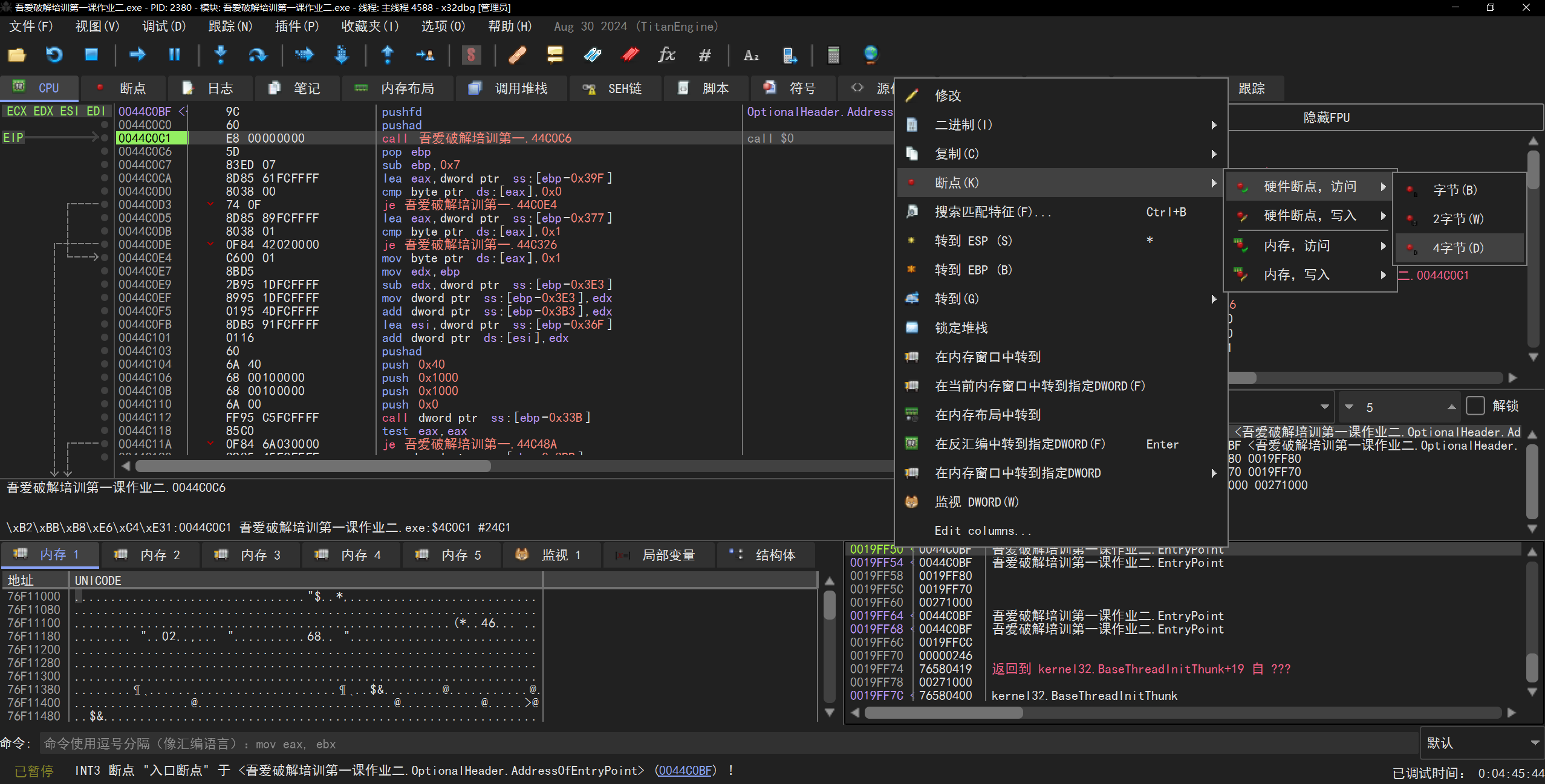The image size is (1545, 784).
Task: Click the run arrow toolbar icon
Action: [x=138, y=55]
